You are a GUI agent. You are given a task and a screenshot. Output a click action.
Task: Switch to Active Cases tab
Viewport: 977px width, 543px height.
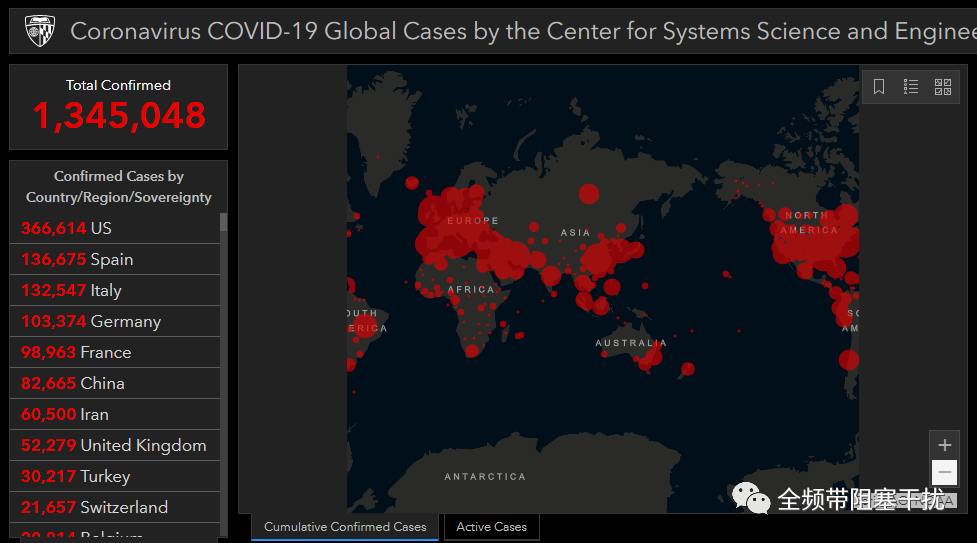(492, 527)
